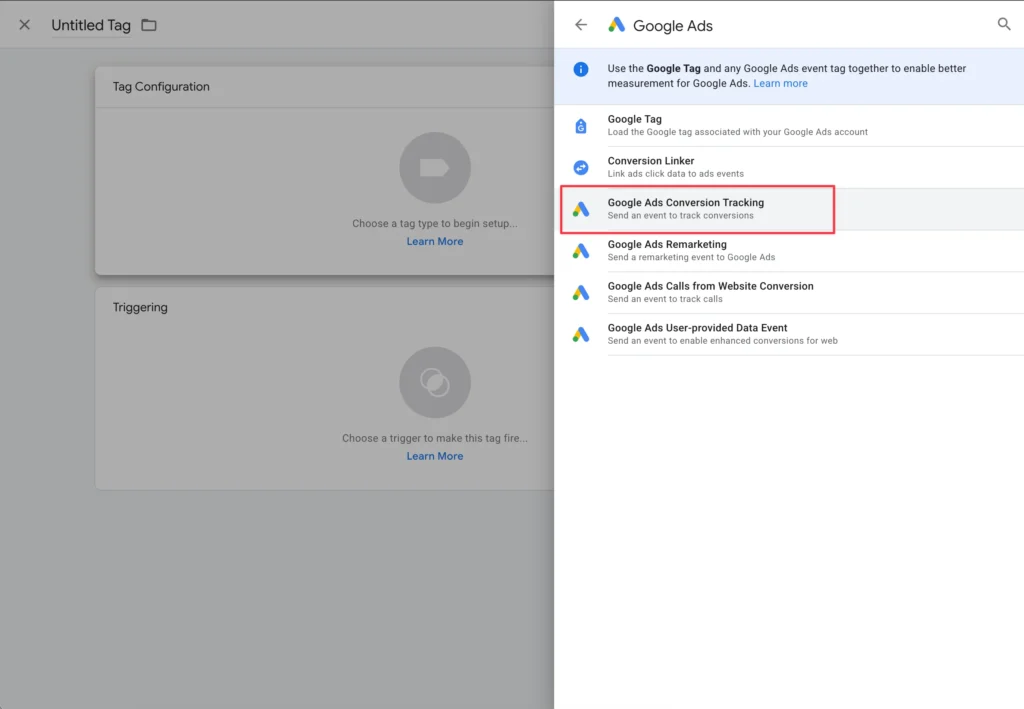Close the Untitled Tag editor
Viewport: 1024px width, 709px height.
[x=25, y=25]
